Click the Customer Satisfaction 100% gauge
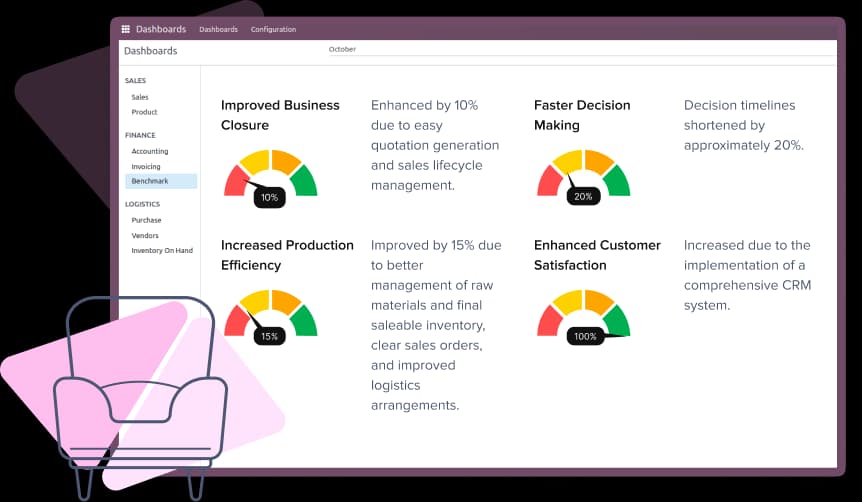The height and width of the screenshot is (502, 862). (x=584, y=317)
